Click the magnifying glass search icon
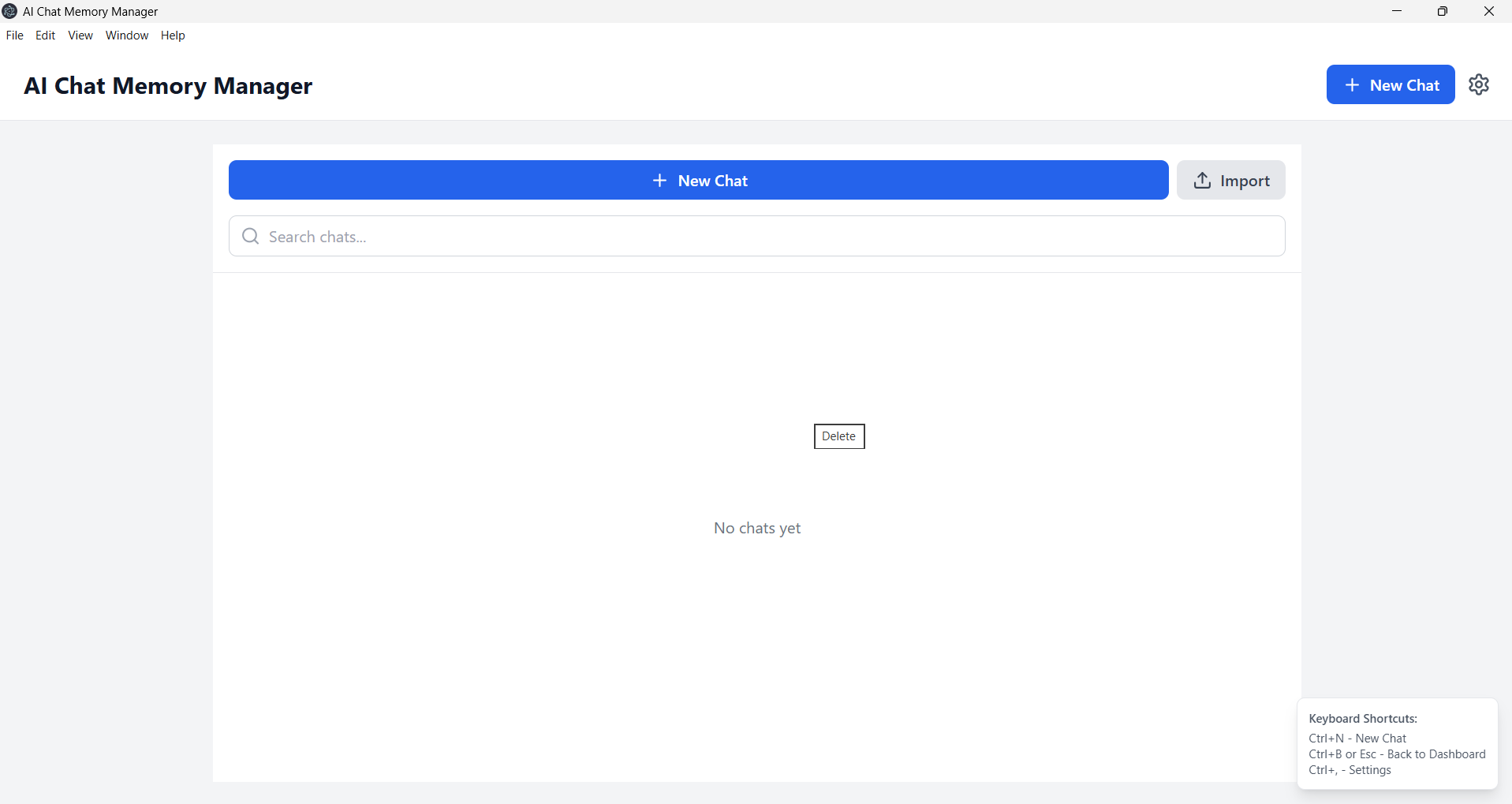1512x804 pixels. tap(249, 236)
